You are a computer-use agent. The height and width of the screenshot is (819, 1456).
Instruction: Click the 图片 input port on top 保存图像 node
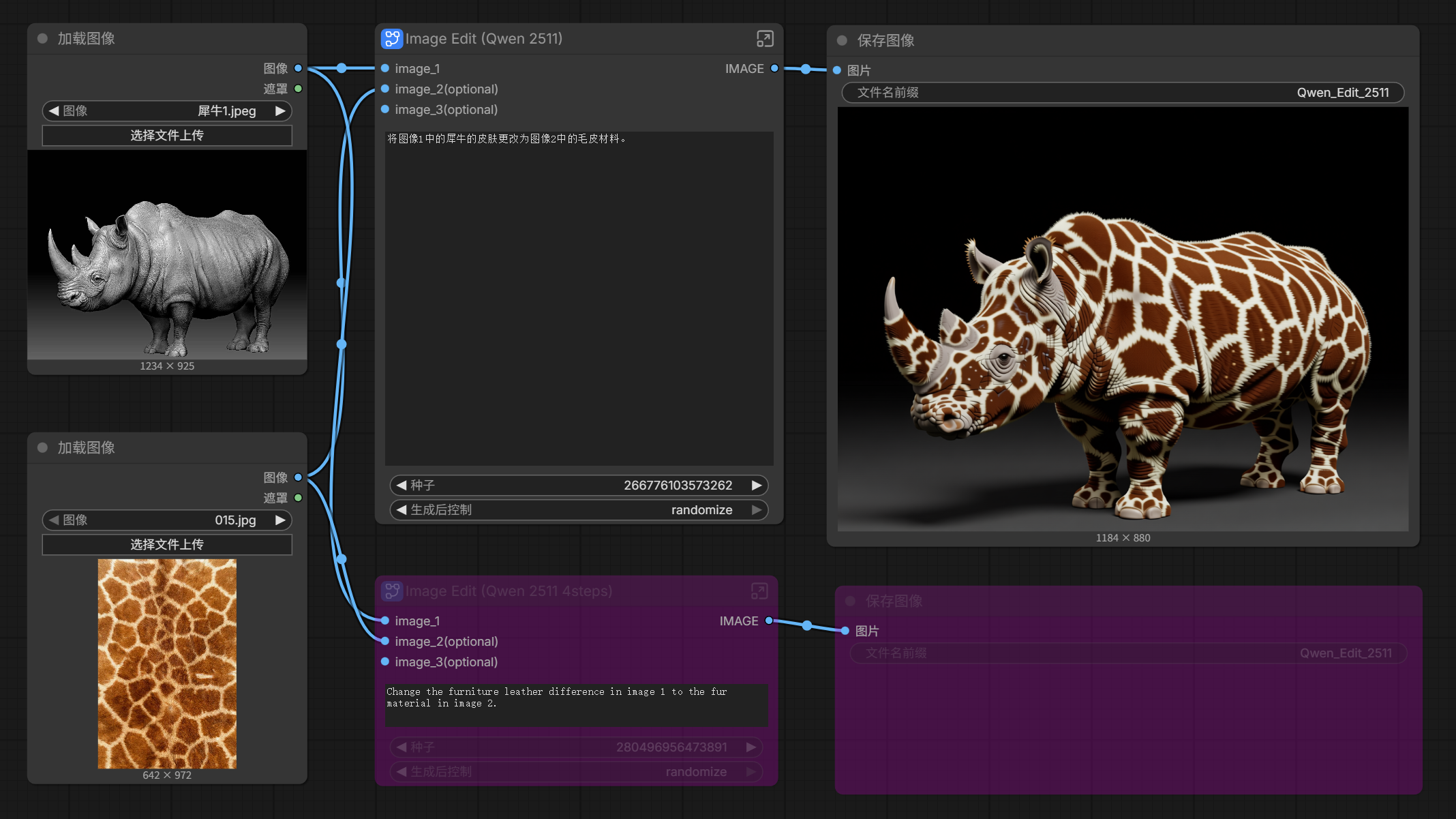[837, 71]
